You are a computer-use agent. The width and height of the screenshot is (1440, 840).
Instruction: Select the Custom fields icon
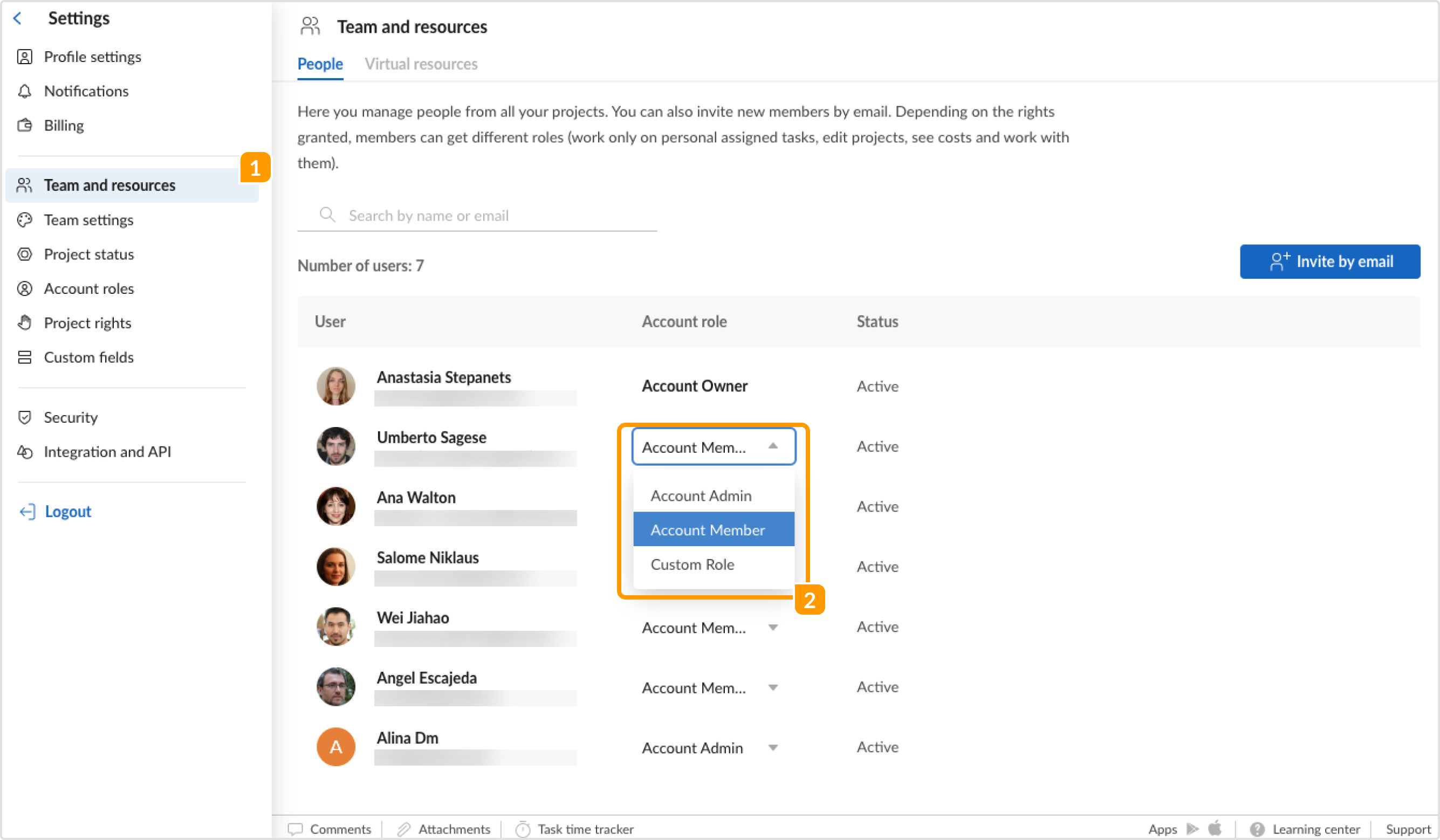click(25, 357)
